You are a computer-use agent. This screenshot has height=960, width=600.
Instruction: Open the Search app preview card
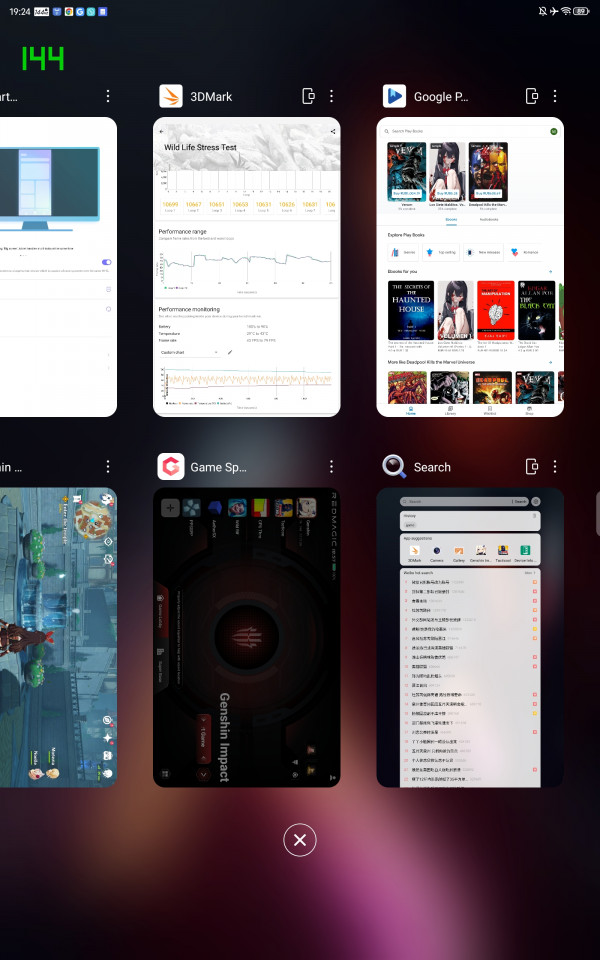(470, 637)
